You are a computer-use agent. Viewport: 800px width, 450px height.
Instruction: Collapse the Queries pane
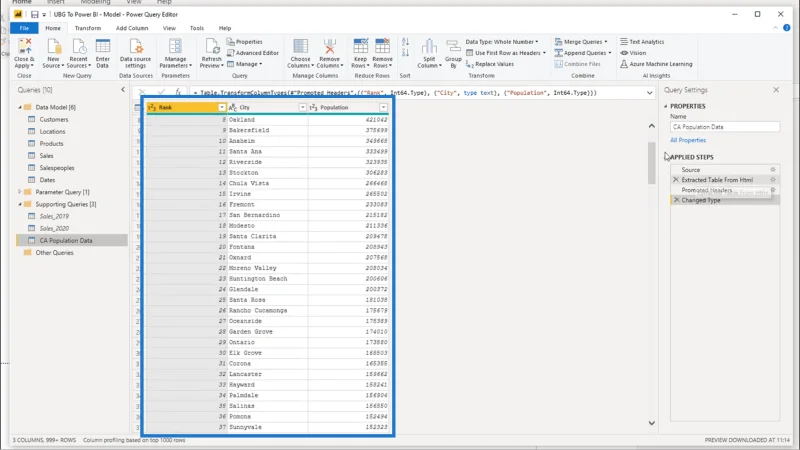pos(122,90)
